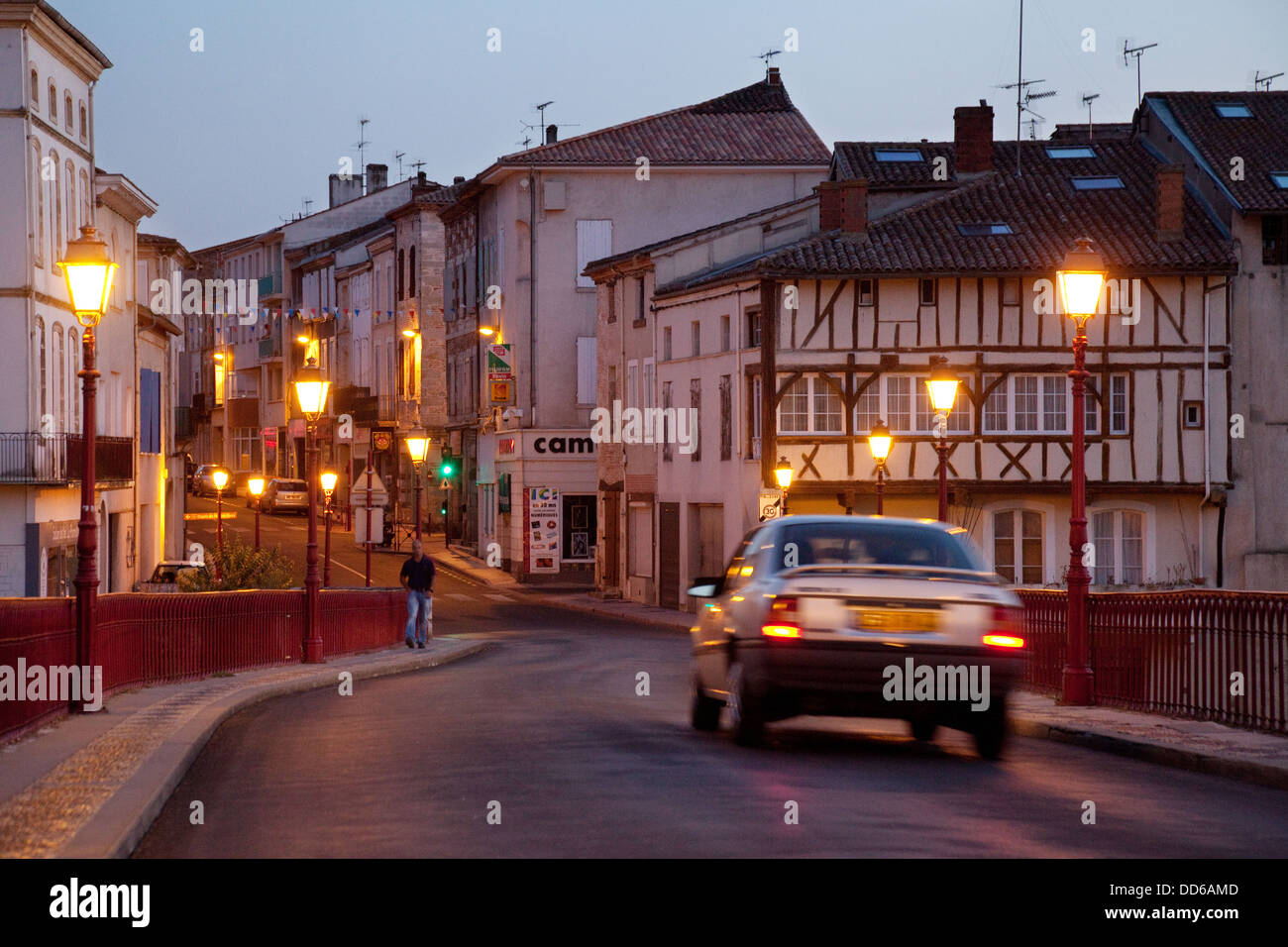Screen dimensions: 1288x947
Task: Click the "cam" shop sign lettering
Action: [x=564, y=445]
